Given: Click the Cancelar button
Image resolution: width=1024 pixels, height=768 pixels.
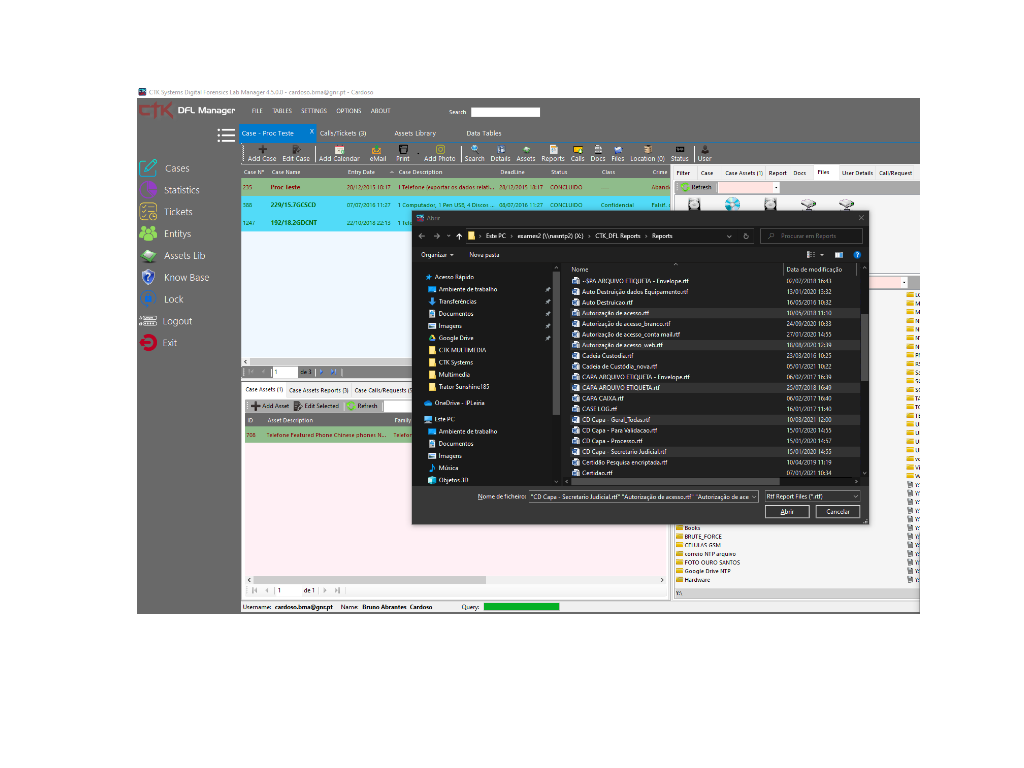Looking at the screenshot, I should coord(837,512).
